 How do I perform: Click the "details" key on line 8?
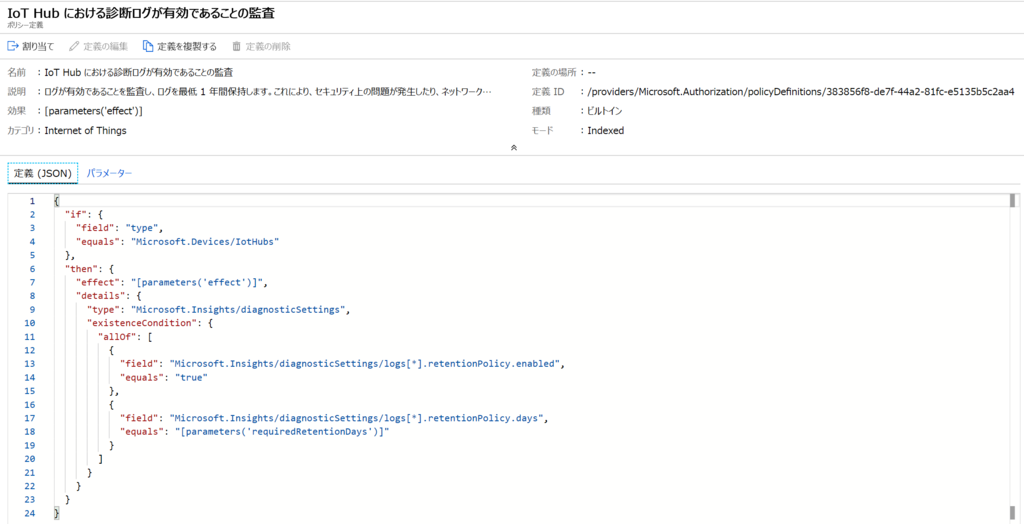[100, 296]
